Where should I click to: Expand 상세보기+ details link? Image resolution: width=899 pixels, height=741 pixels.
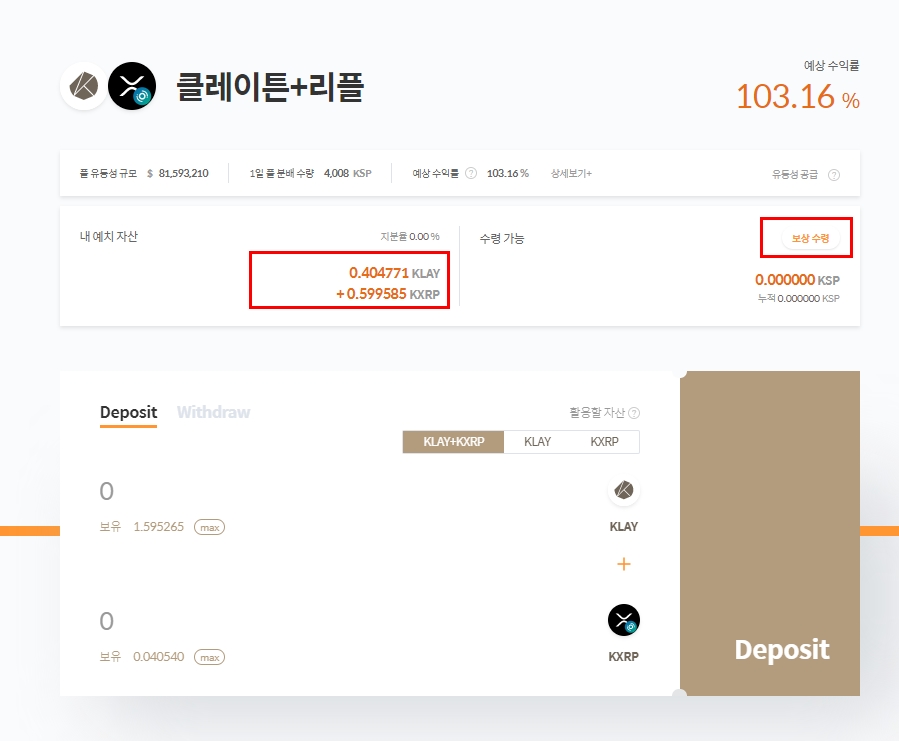(x=571, y=173)
